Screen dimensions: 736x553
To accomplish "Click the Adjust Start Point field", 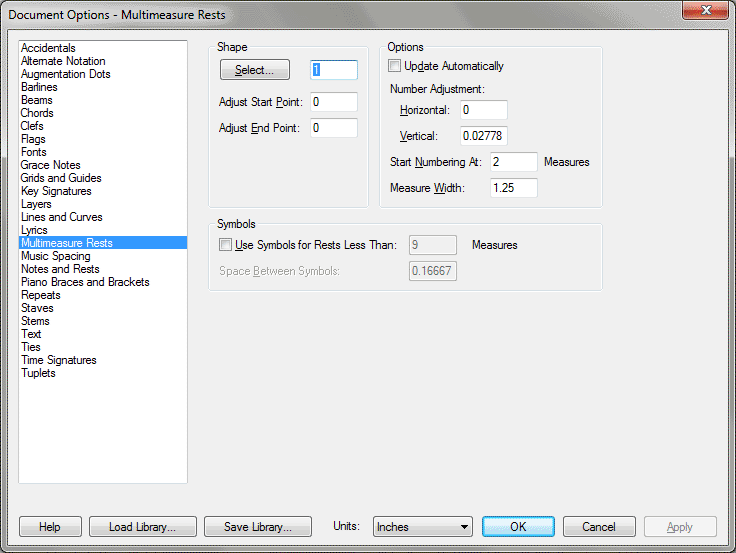I will [334, 102].
